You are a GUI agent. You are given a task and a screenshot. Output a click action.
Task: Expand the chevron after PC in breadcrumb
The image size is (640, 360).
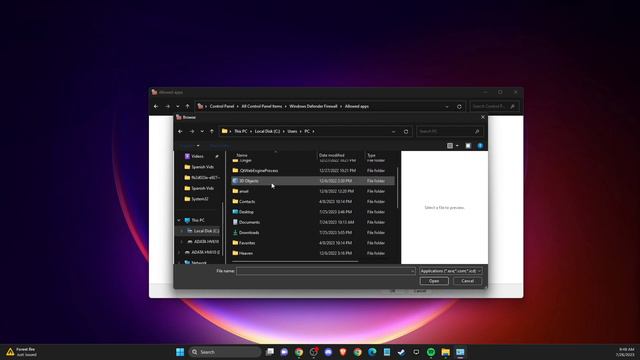(x=313, y=131)
